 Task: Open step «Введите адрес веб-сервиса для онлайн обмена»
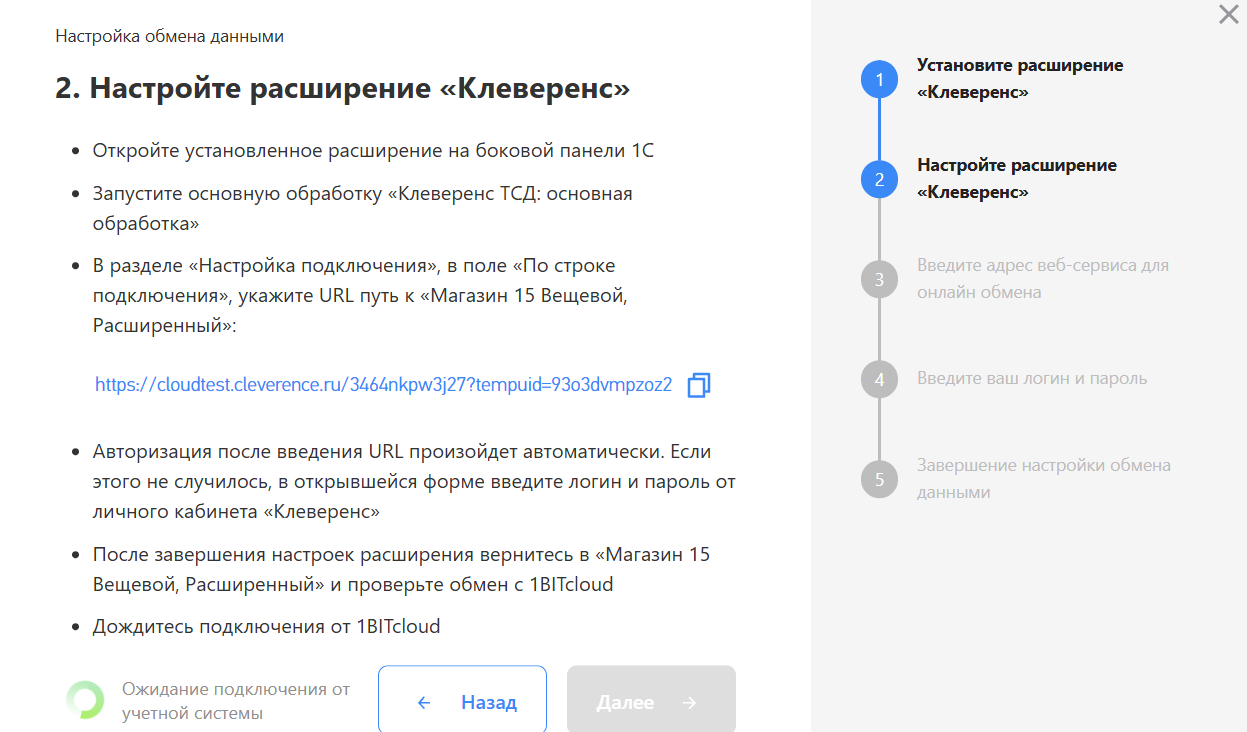1043,279
